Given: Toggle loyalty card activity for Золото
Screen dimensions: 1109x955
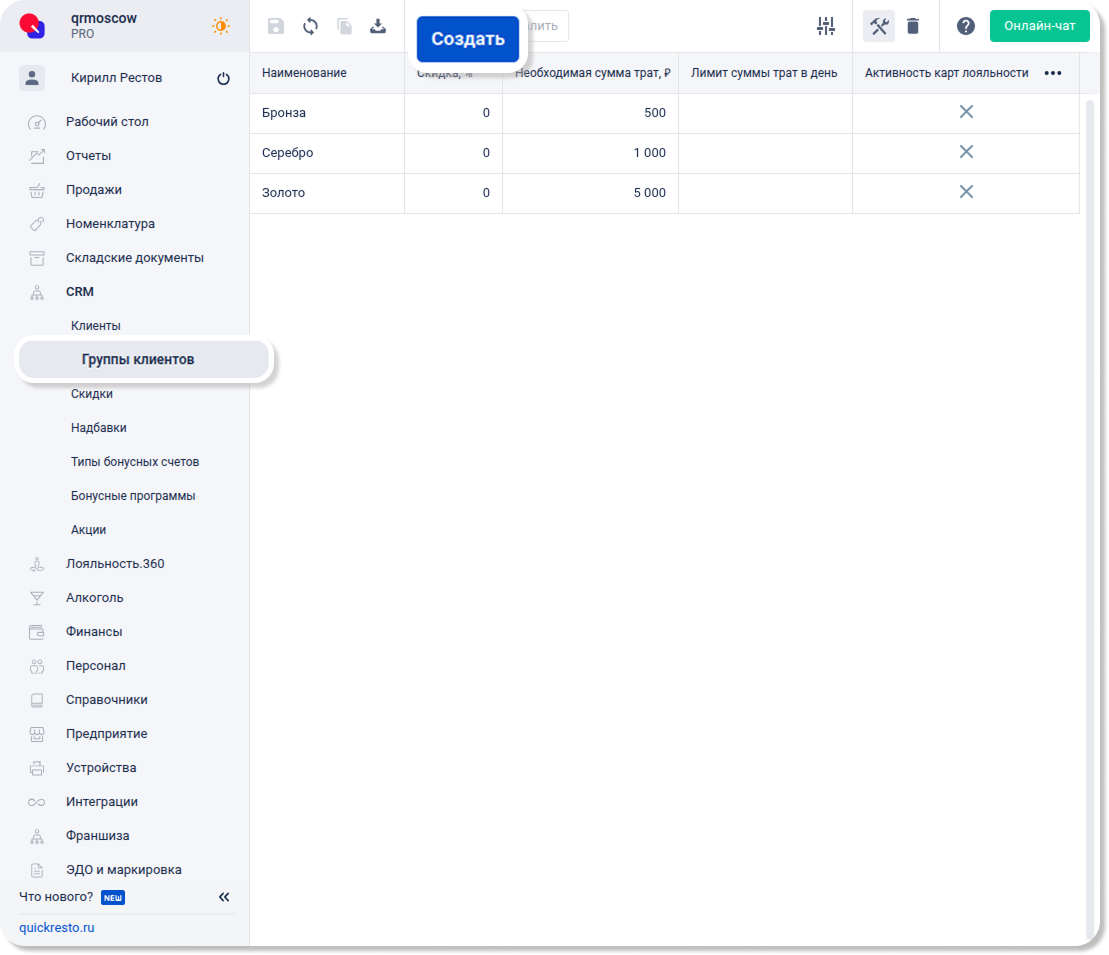Looking at the screenshot, I should [x=966, y=192].
